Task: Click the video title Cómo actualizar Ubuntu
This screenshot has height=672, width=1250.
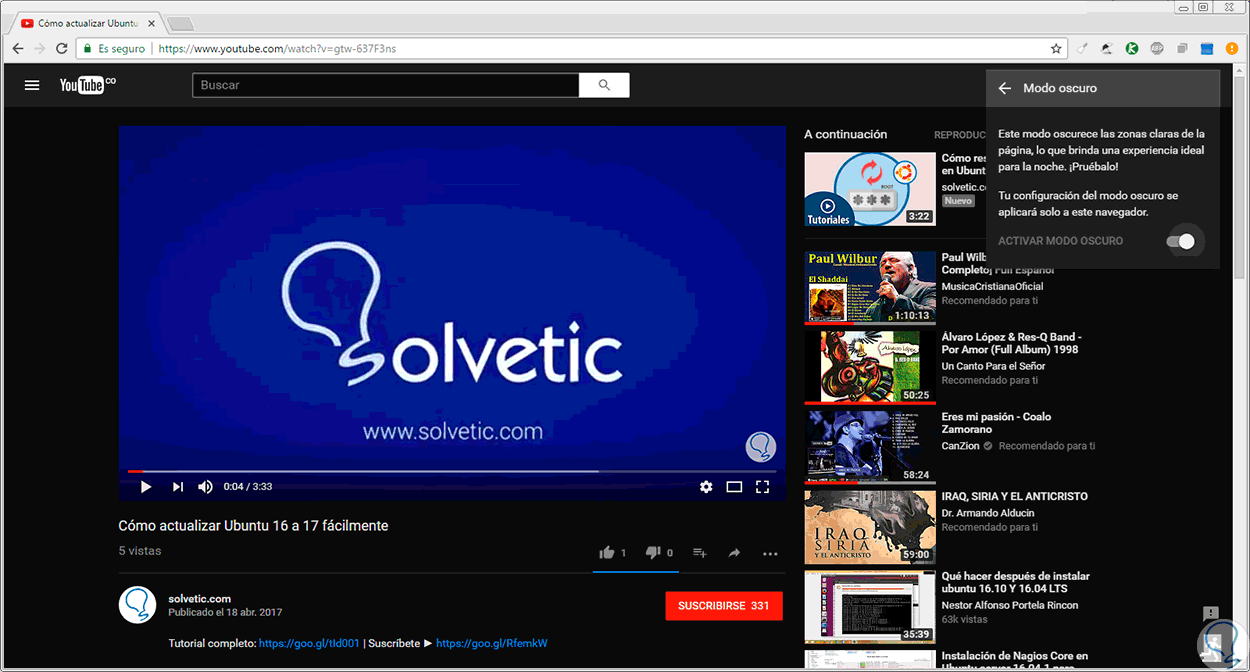Action: (253, 525)
